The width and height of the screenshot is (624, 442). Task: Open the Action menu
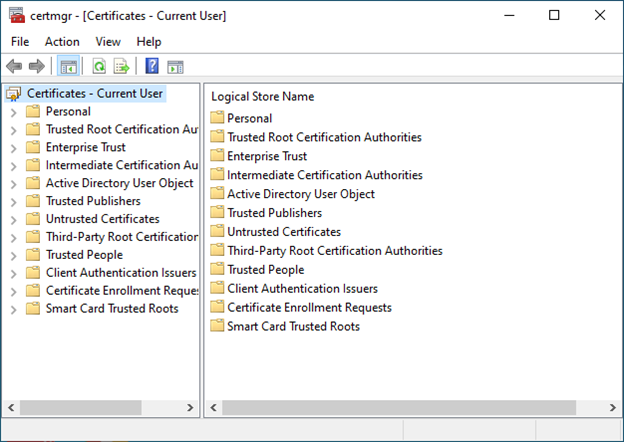pos(62,42)
